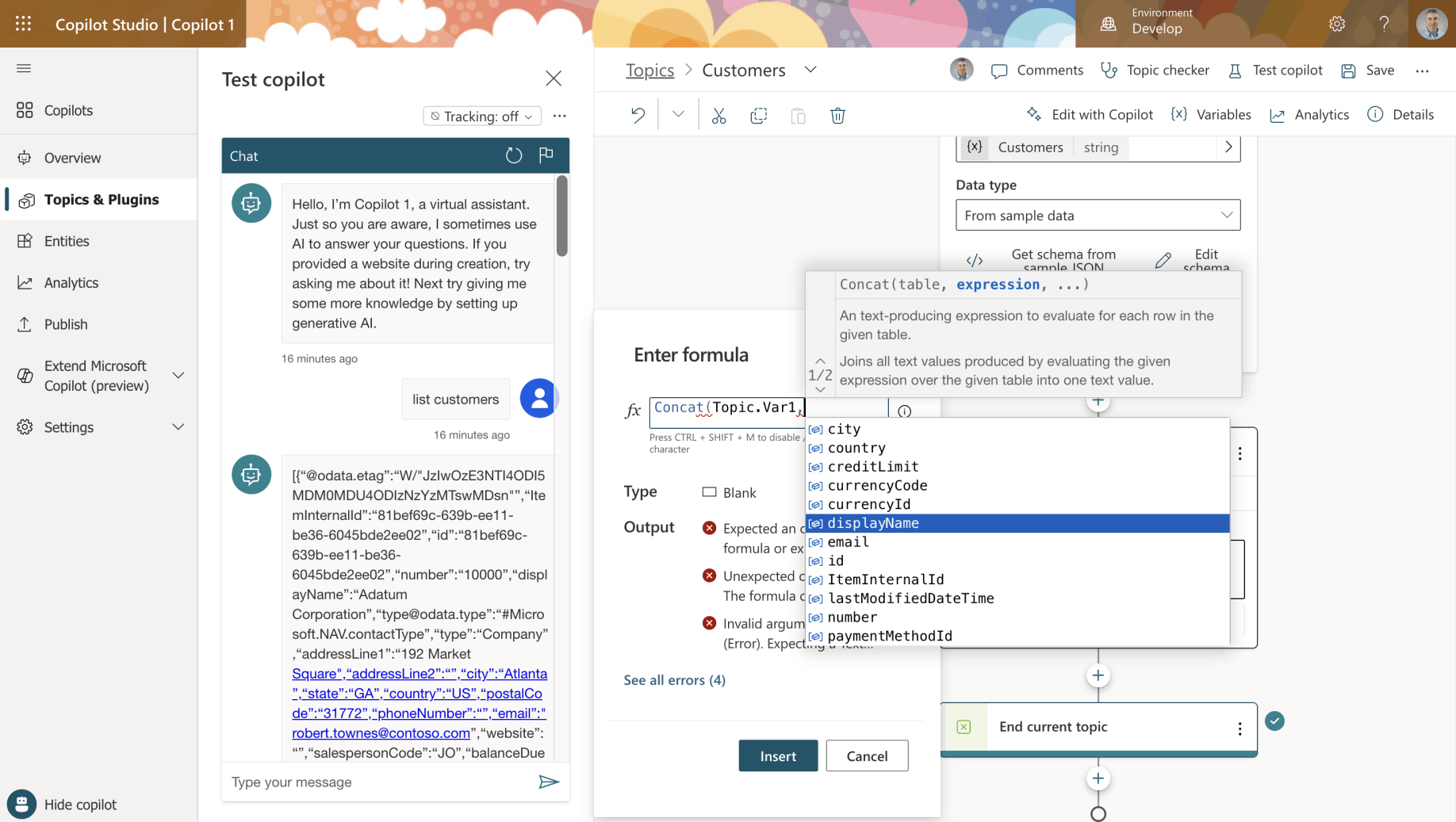Screen dimensions: 1456x822
Task: Open the Environment Develop selector
Action: (1146, 21)
